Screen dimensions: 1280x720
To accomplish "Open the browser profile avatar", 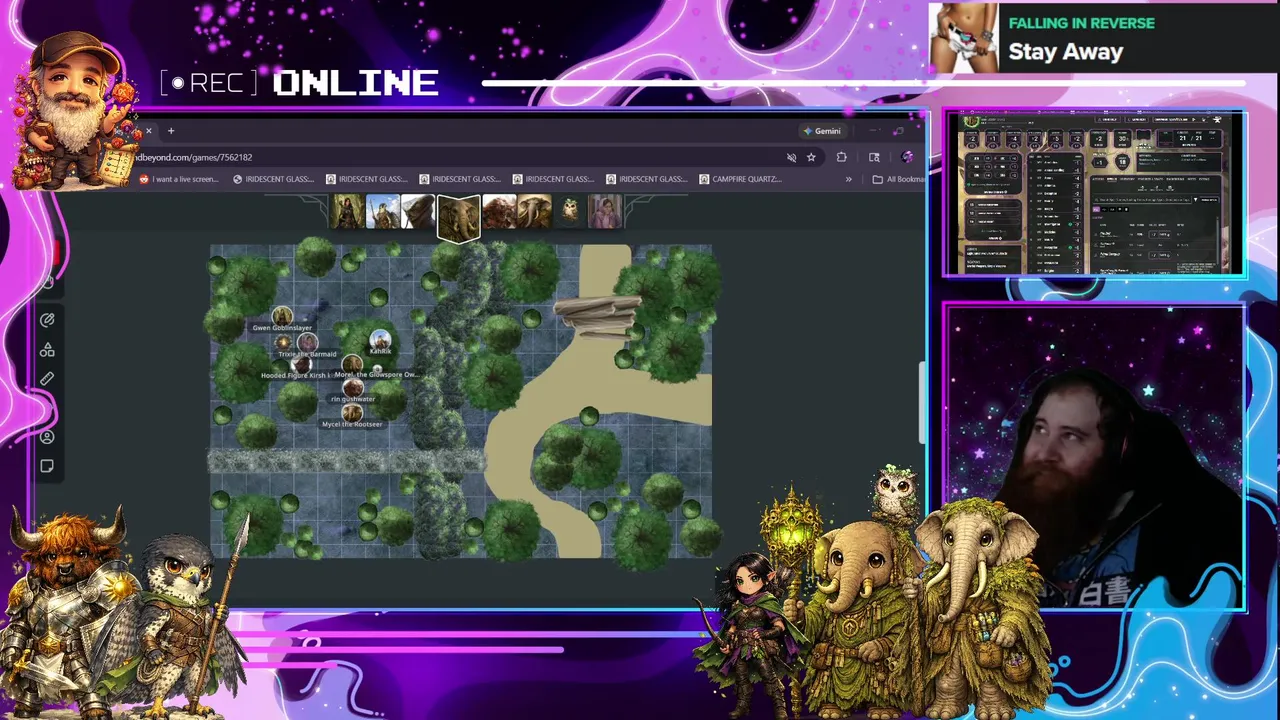I will click(x=907, y=157).
